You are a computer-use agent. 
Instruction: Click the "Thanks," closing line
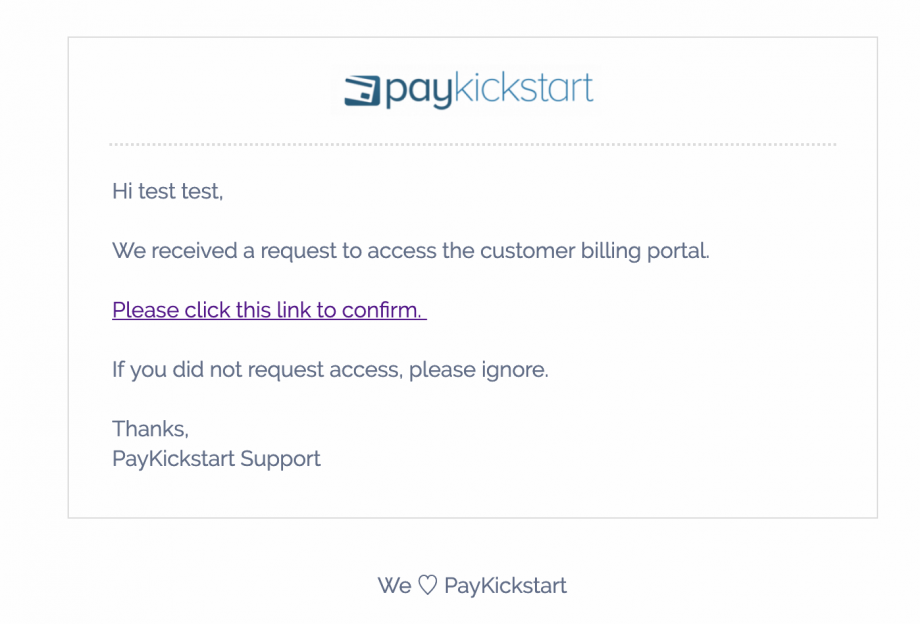pos(150,428)
